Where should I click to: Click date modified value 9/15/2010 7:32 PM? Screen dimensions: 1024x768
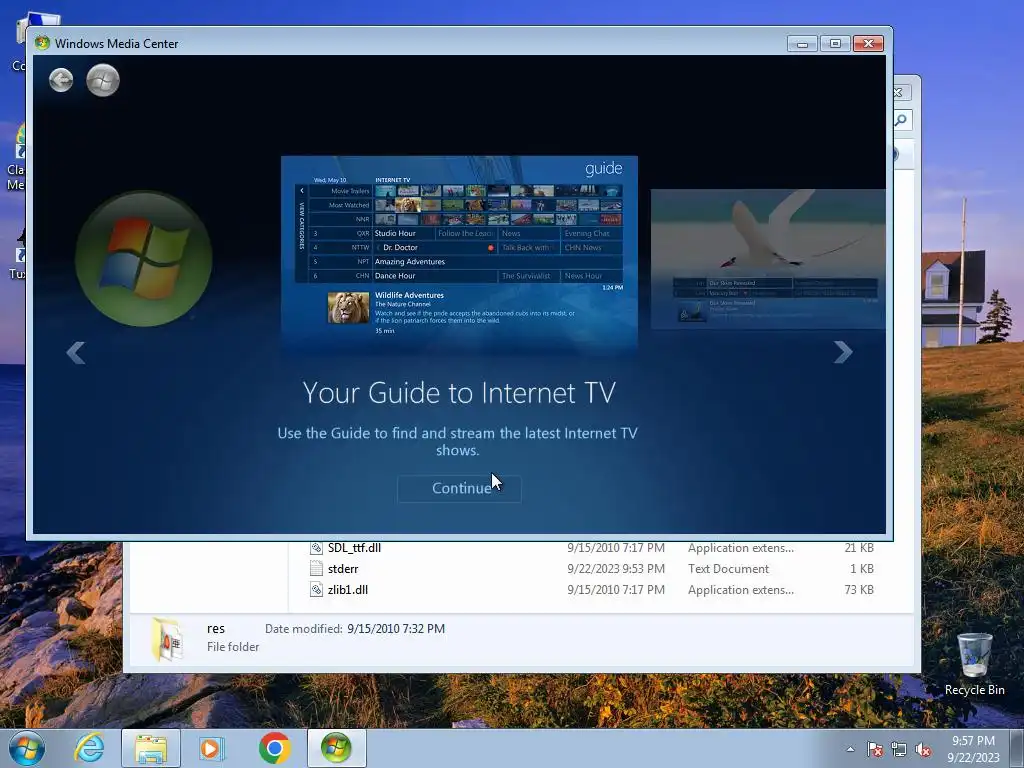[x=396, y=629]
